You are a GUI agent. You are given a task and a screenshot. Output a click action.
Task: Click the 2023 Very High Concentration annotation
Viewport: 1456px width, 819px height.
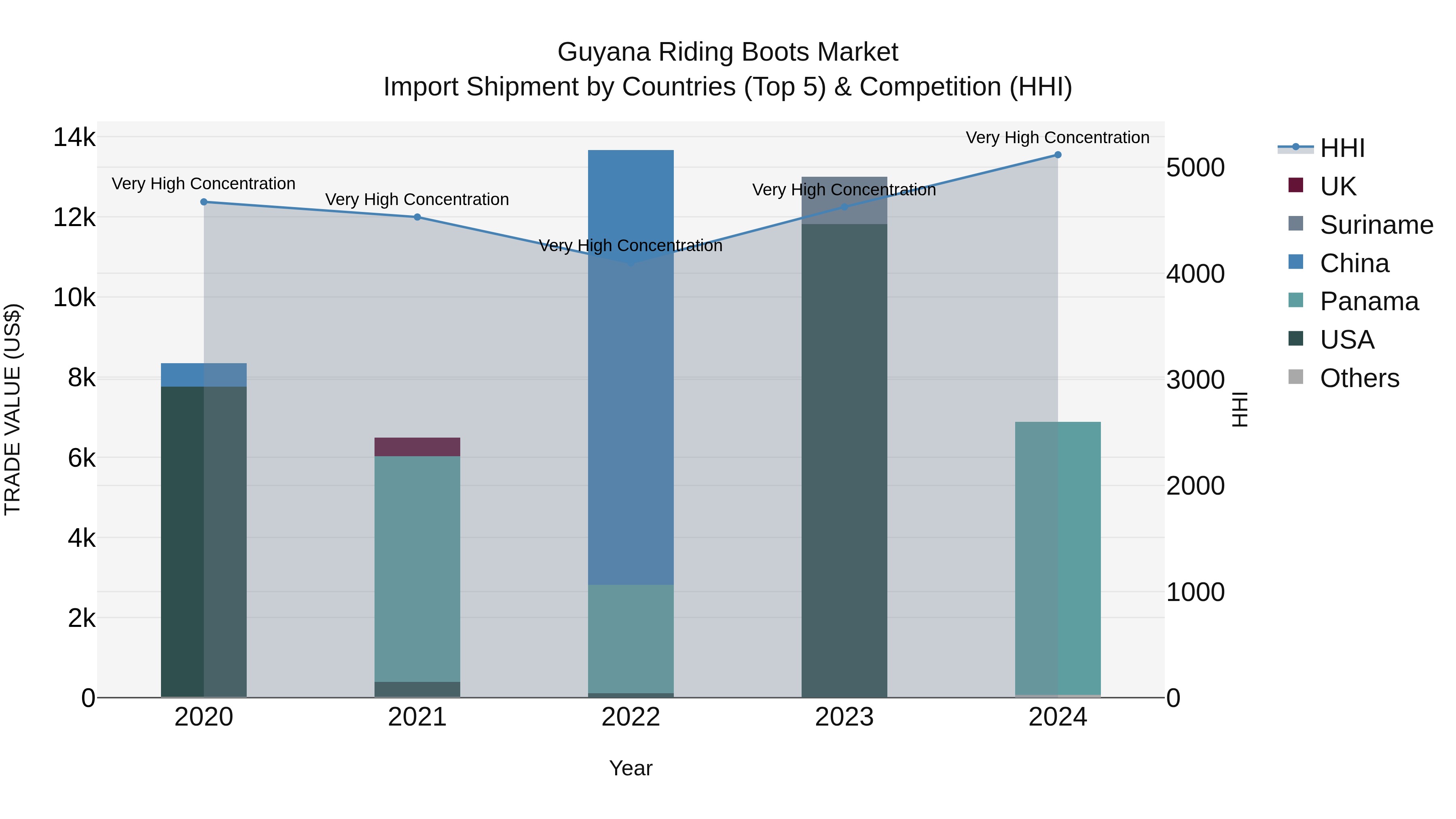[844, 190]
